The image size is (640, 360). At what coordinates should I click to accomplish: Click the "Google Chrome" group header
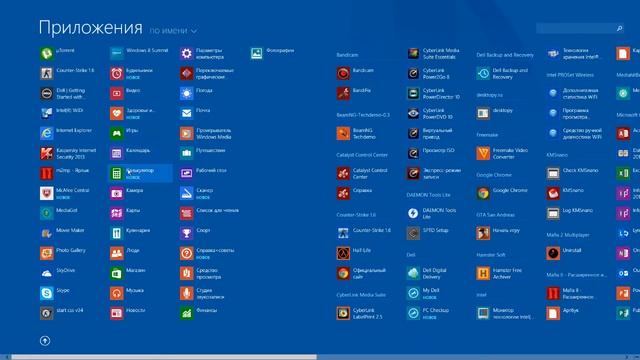494,175
